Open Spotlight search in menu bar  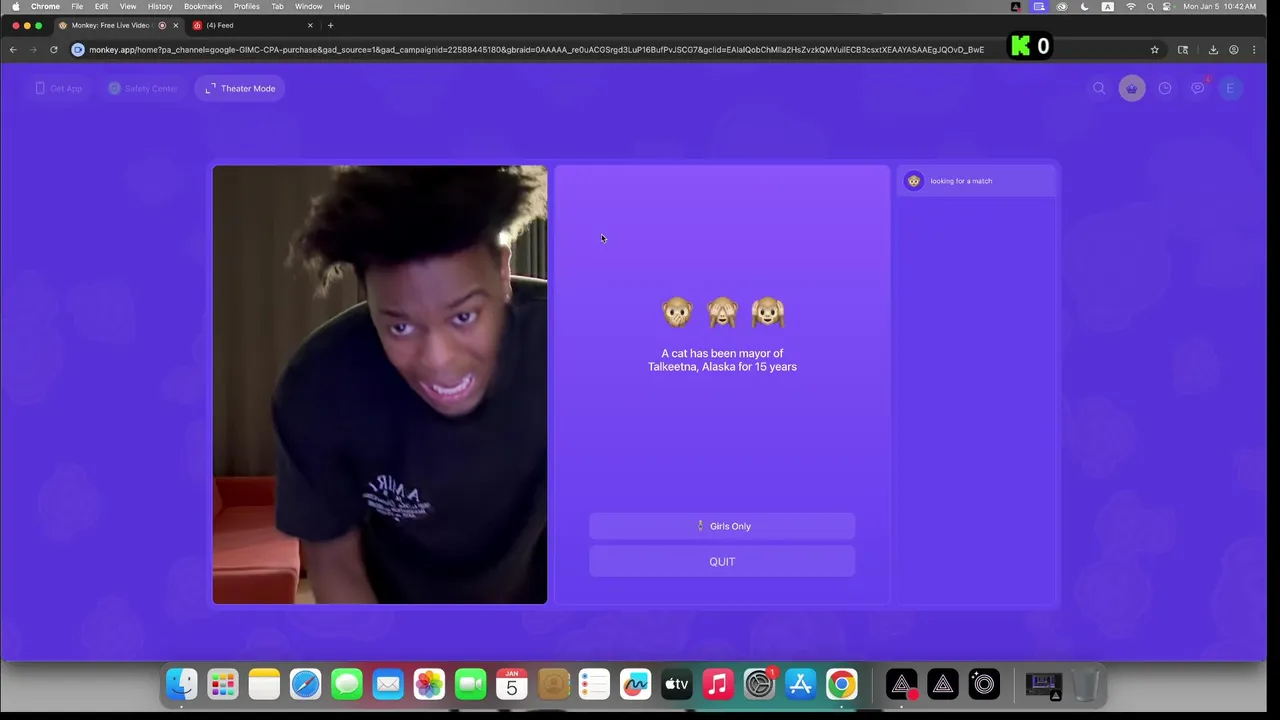coord(1150,6)
